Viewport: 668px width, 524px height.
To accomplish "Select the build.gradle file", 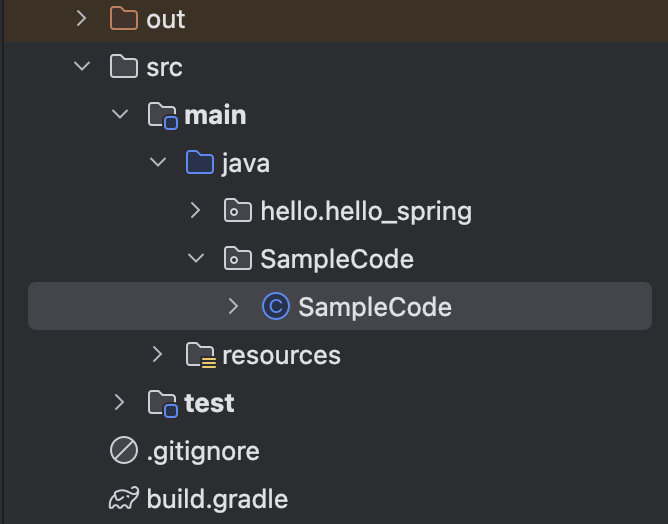I will click(216, 499).
